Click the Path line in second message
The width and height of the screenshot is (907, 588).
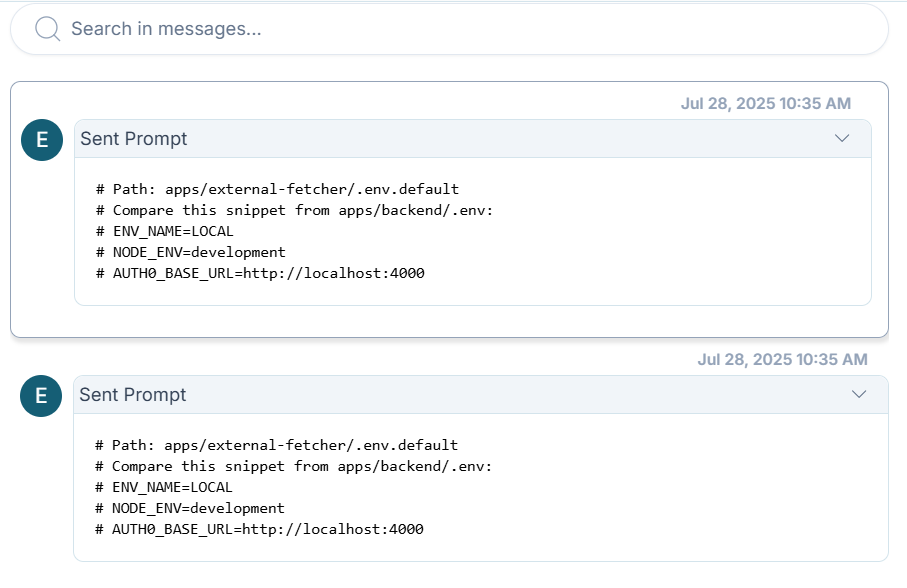click(276, 445)
